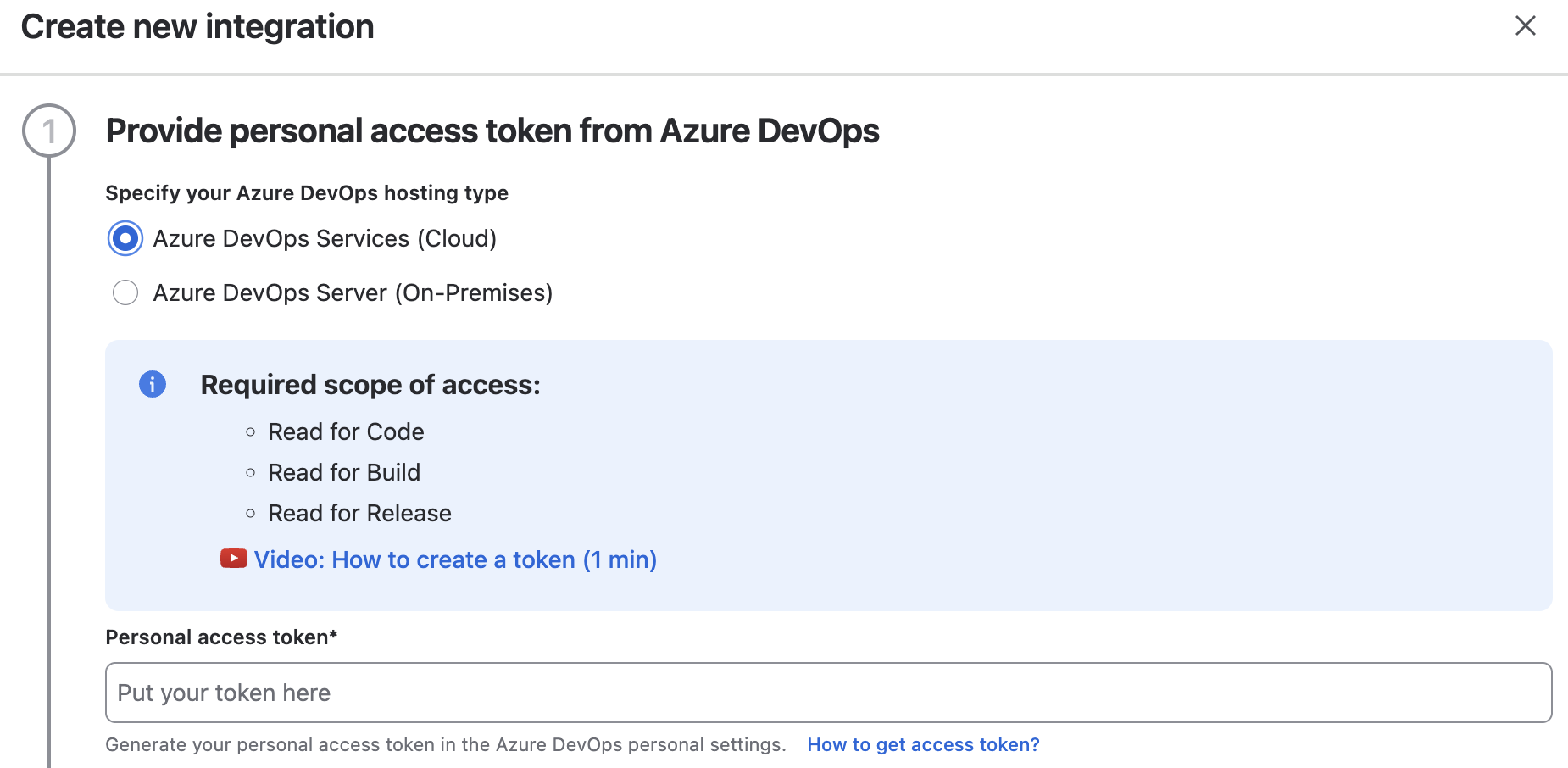
Task: Click the 'Create new integration' dialog title
Action: [x=197, y=26]
